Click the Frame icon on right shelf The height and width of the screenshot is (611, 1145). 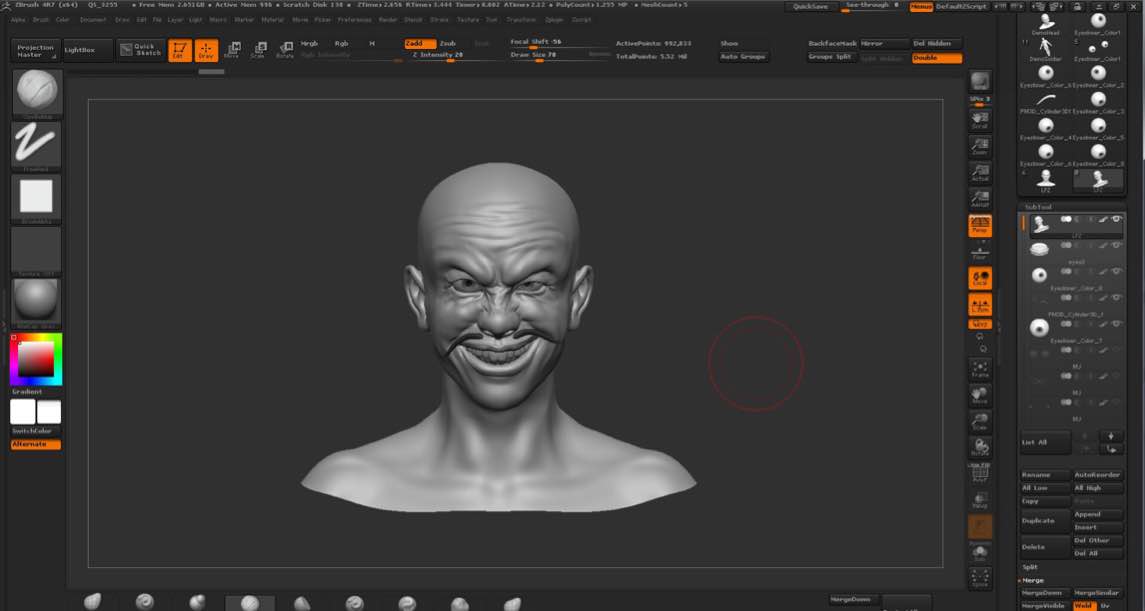click(x=980, y=369)
